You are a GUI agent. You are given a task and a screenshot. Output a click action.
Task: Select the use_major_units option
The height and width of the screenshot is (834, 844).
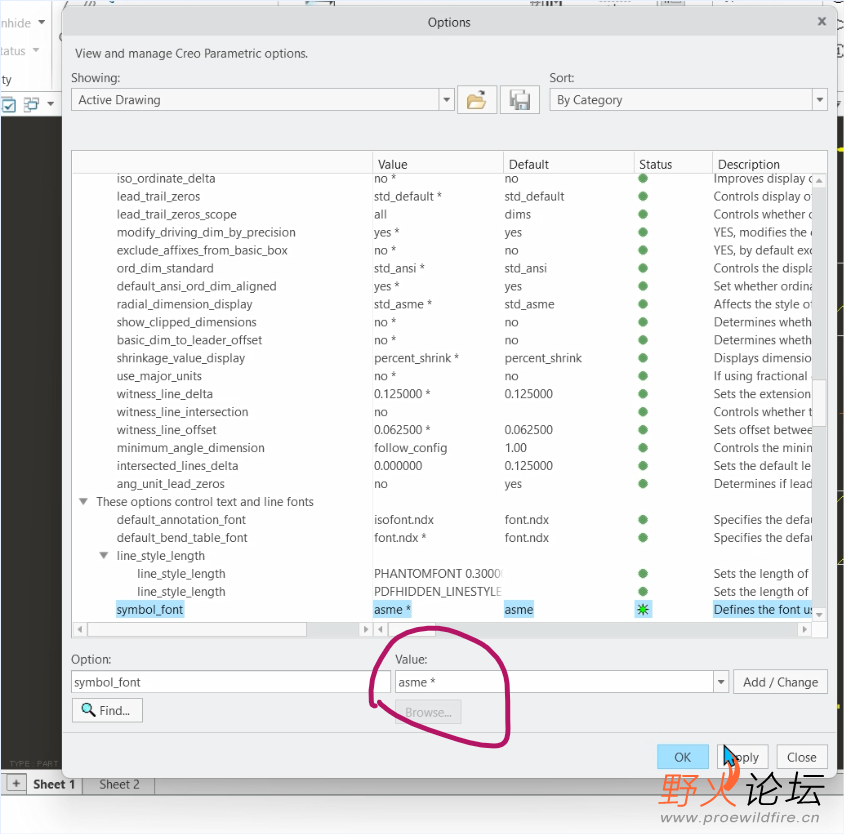pyautogui.click(x=159, y=376)
